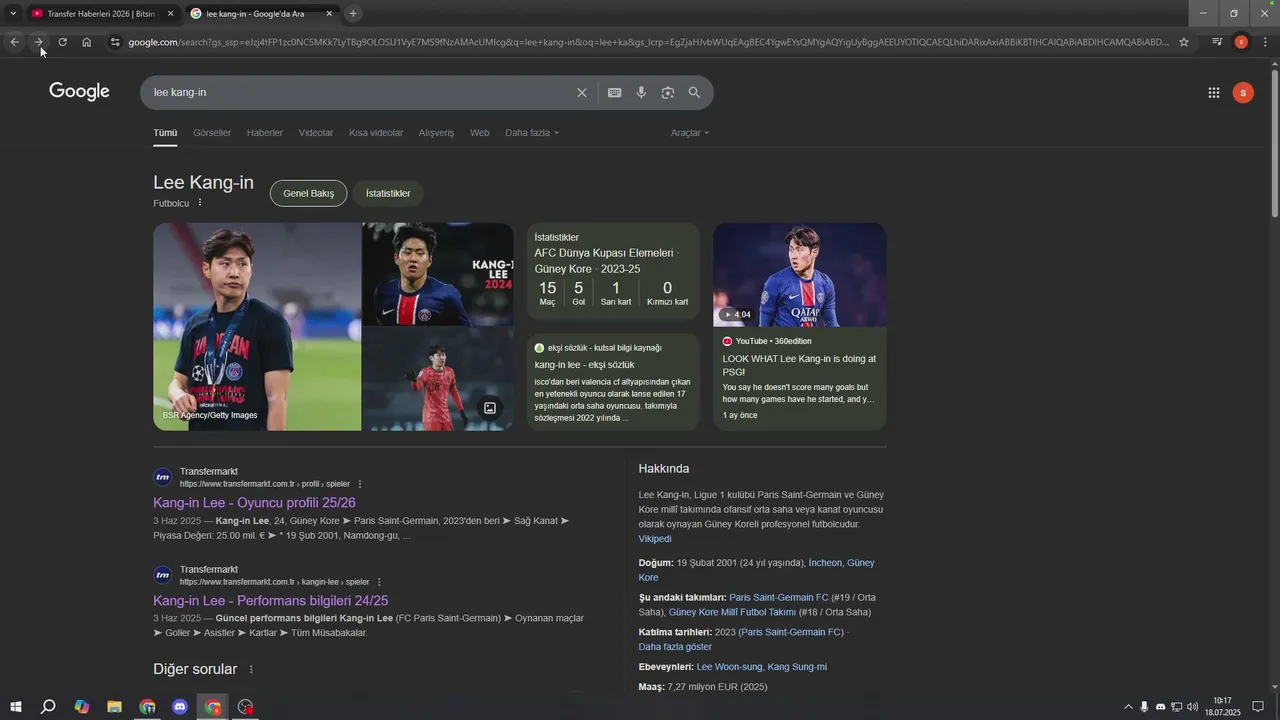1280x720 pixels.
Task: Open the İncheon birthplace link
Action: click(825, 563)
